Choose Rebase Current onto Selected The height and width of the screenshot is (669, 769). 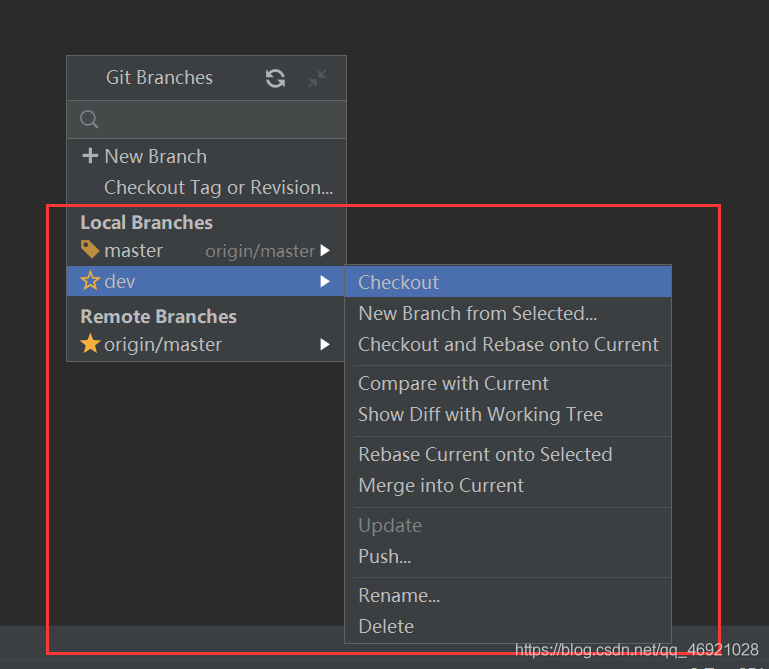(485, 454)
